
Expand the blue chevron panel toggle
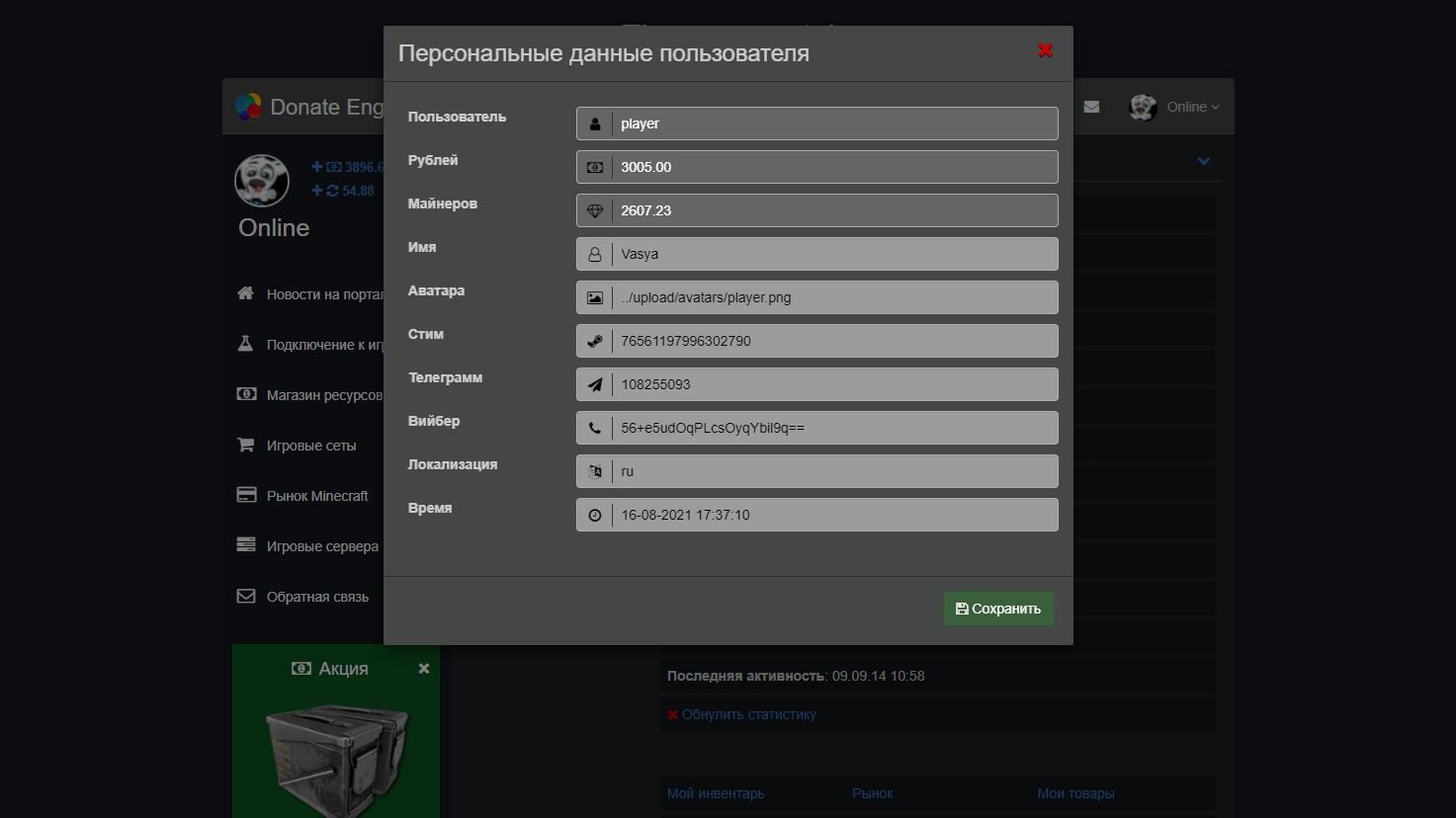pyautogui.click(x=1203, y=161)
